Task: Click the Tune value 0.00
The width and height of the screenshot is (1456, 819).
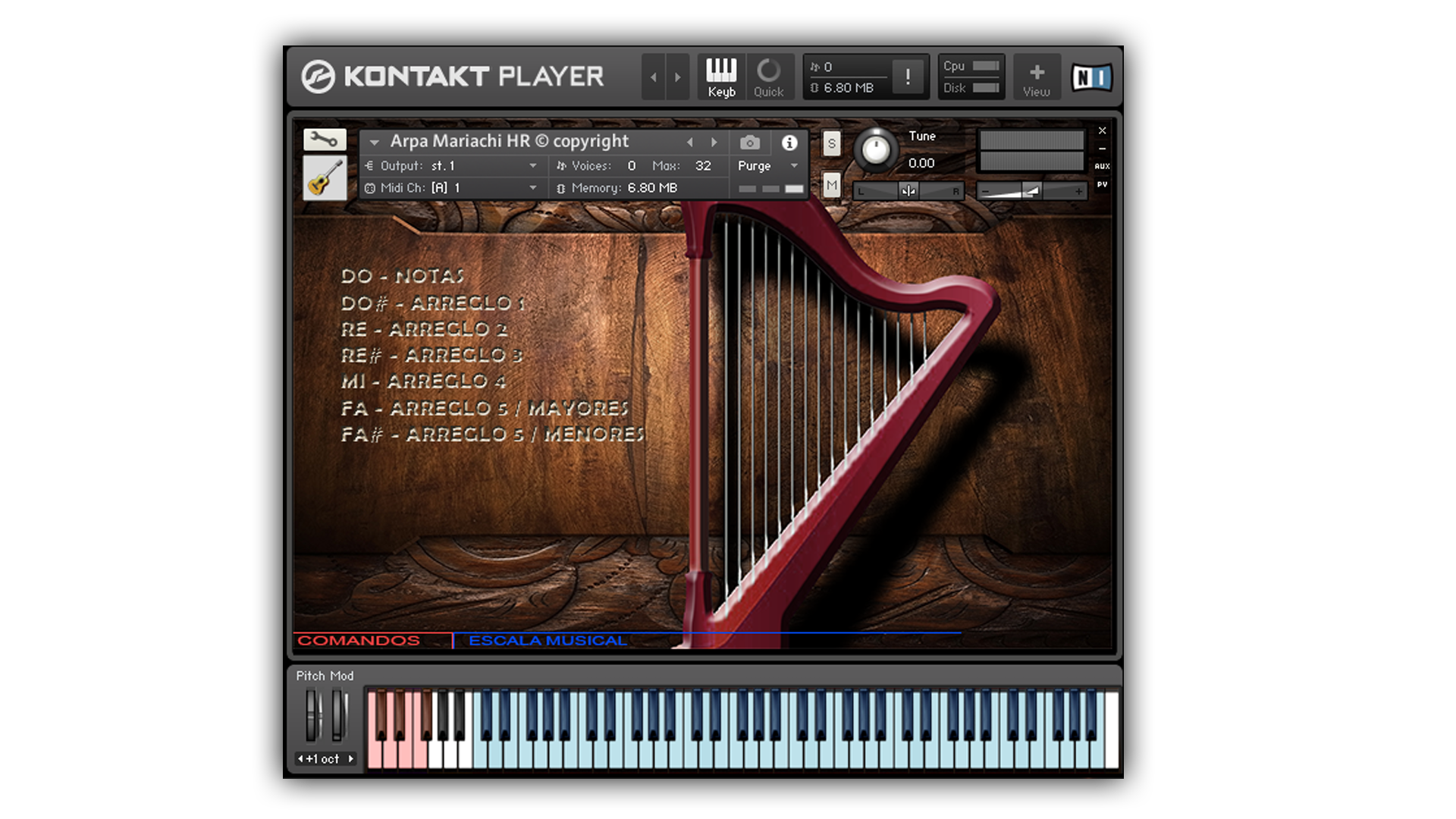Action: coord(921,163)
